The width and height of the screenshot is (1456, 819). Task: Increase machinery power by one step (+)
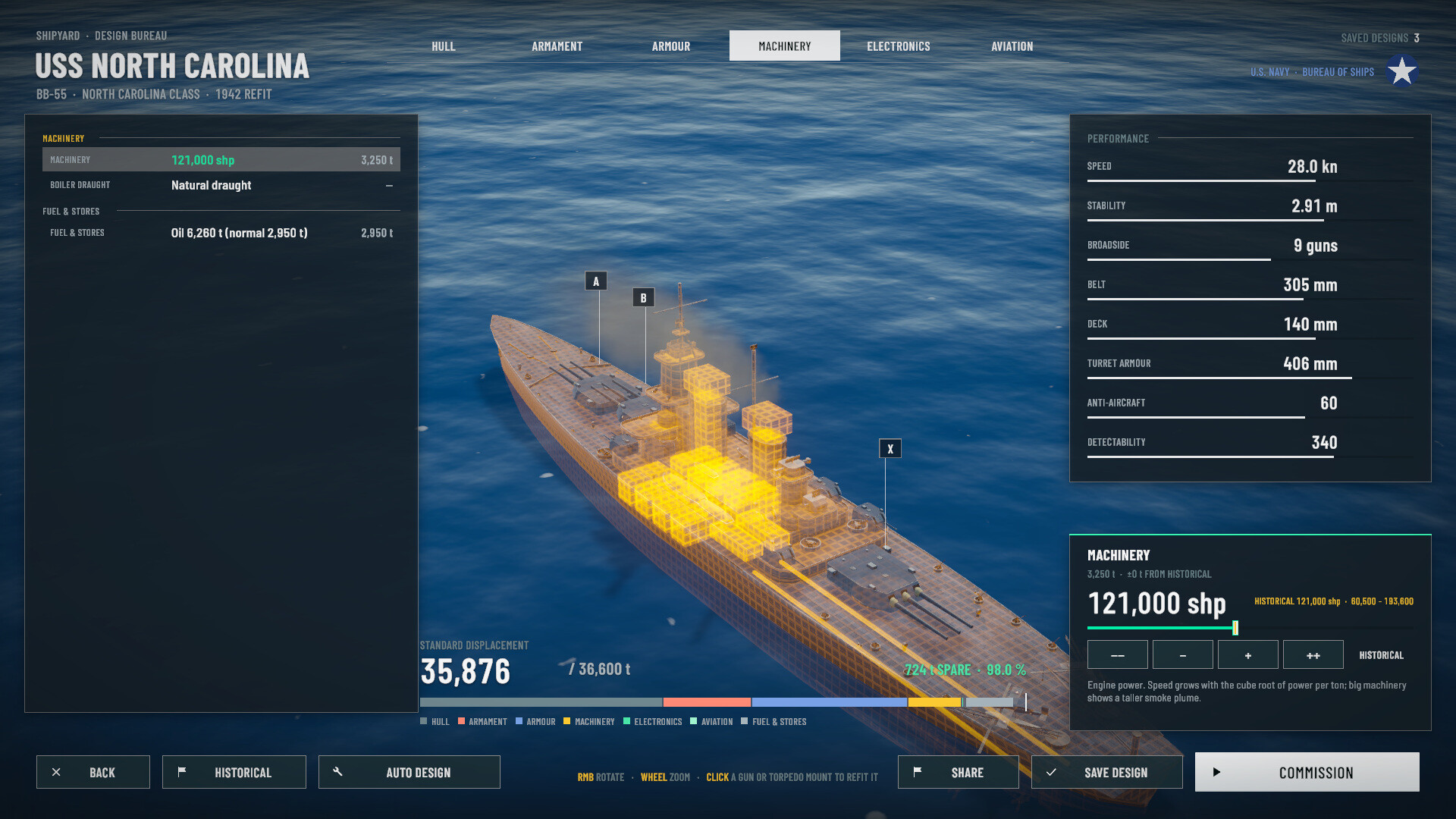coord(1248,654)
